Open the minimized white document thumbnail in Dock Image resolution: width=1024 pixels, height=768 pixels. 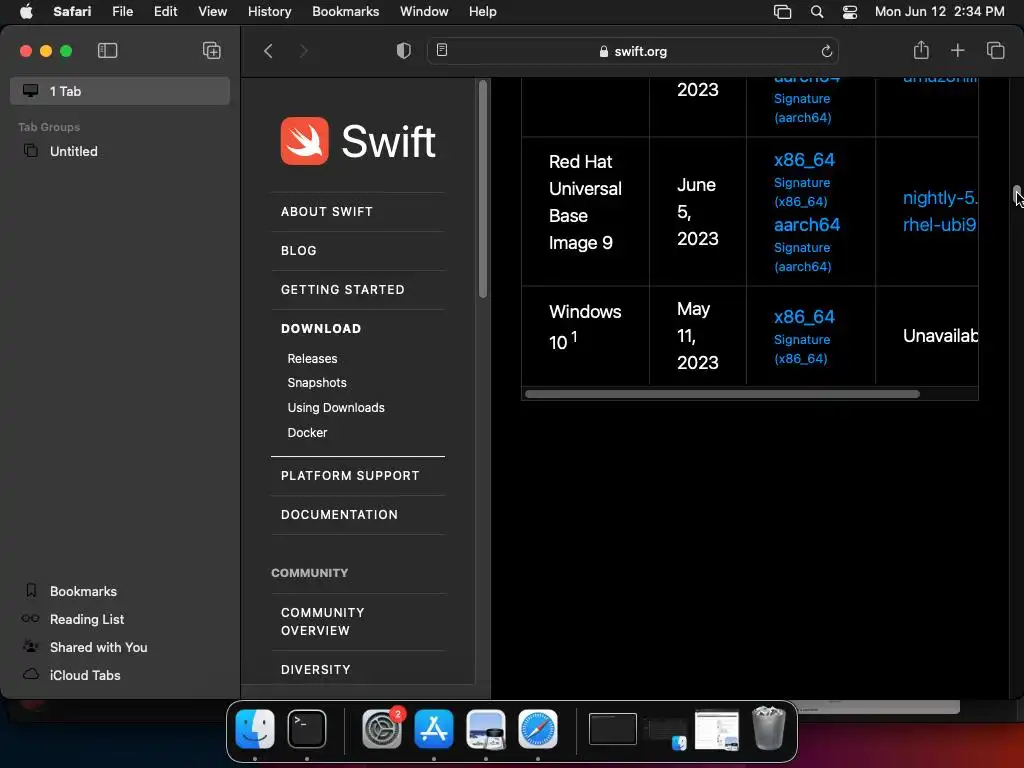[716, 729]
